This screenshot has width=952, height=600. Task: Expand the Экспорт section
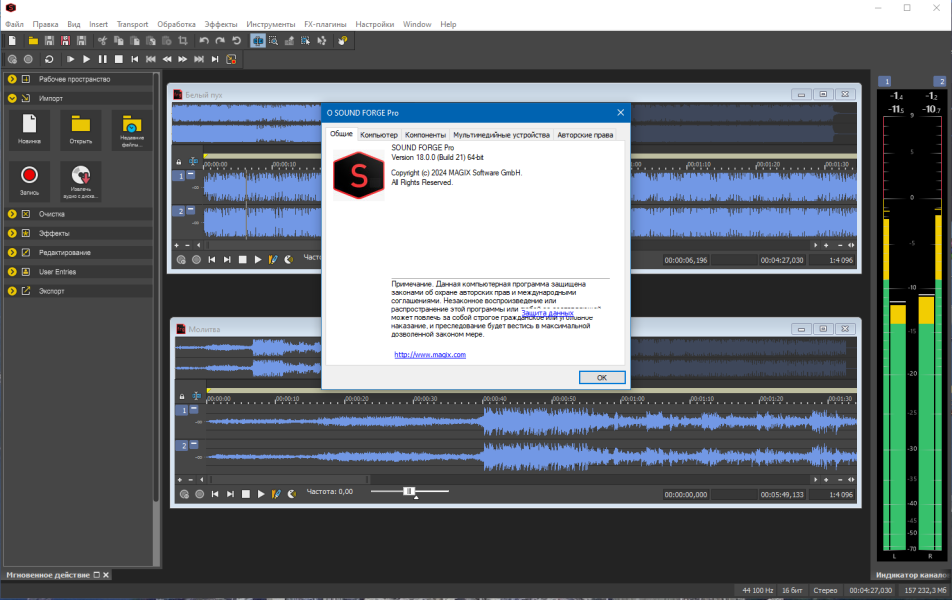pos(12,291)
